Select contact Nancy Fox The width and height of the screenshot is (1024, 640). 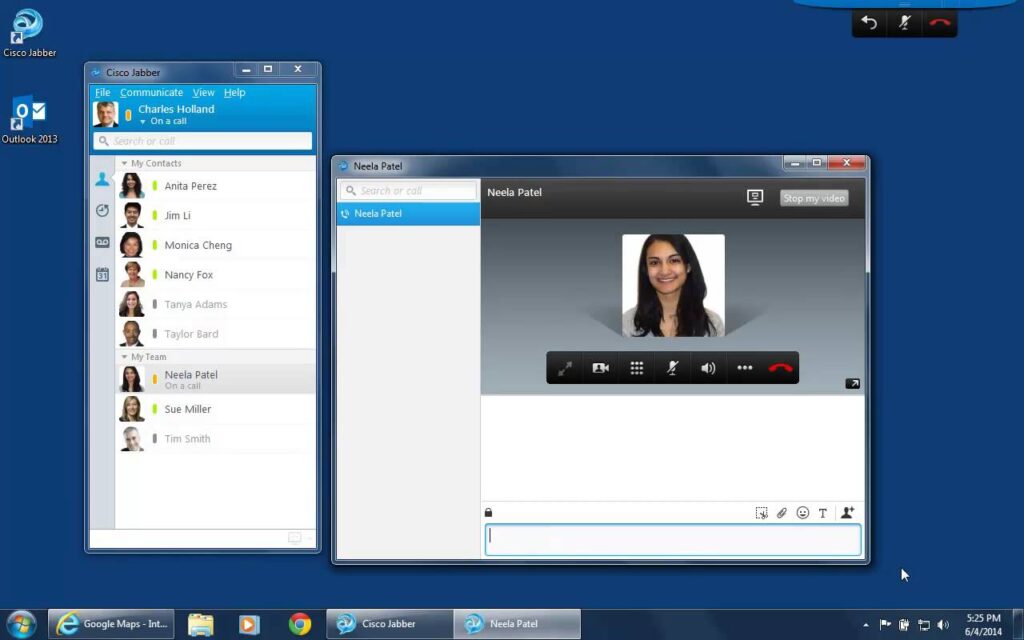tap(216, 274)
